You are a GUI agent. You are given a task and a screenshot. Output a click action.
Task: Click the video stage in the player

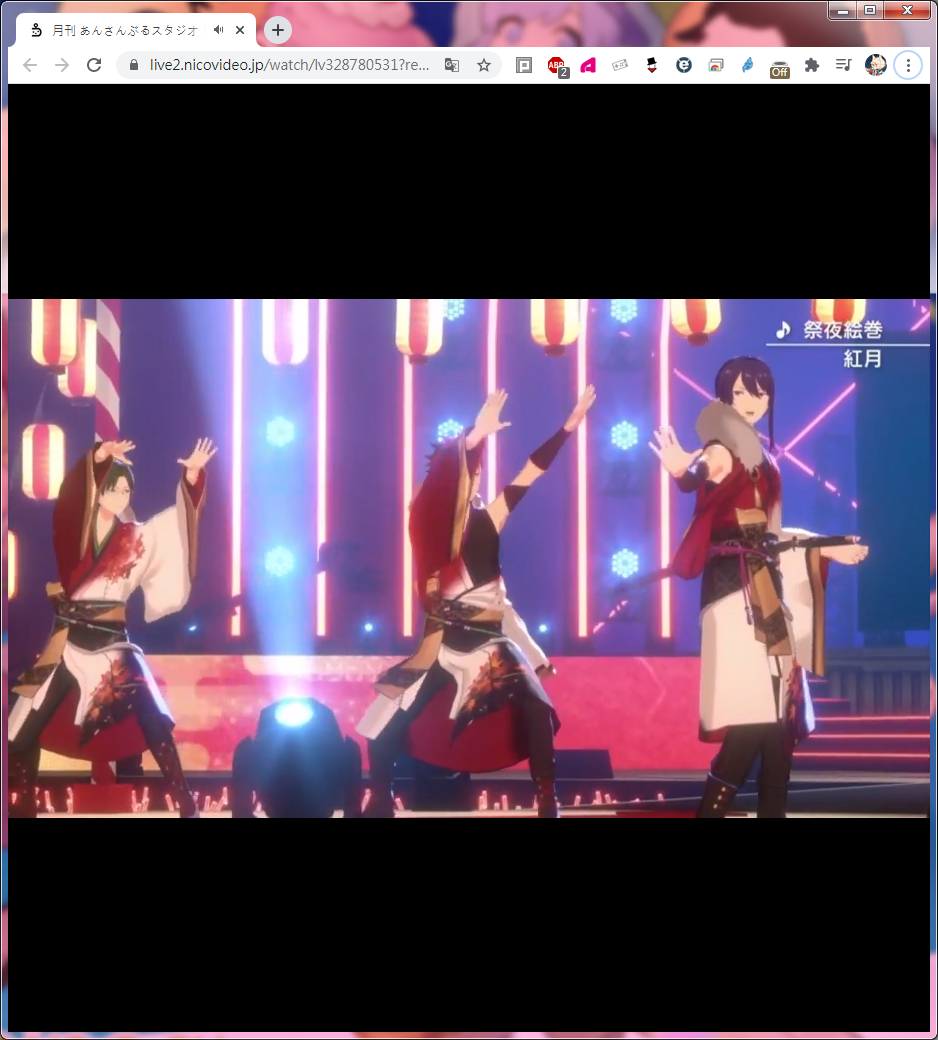tap(469, 558)
